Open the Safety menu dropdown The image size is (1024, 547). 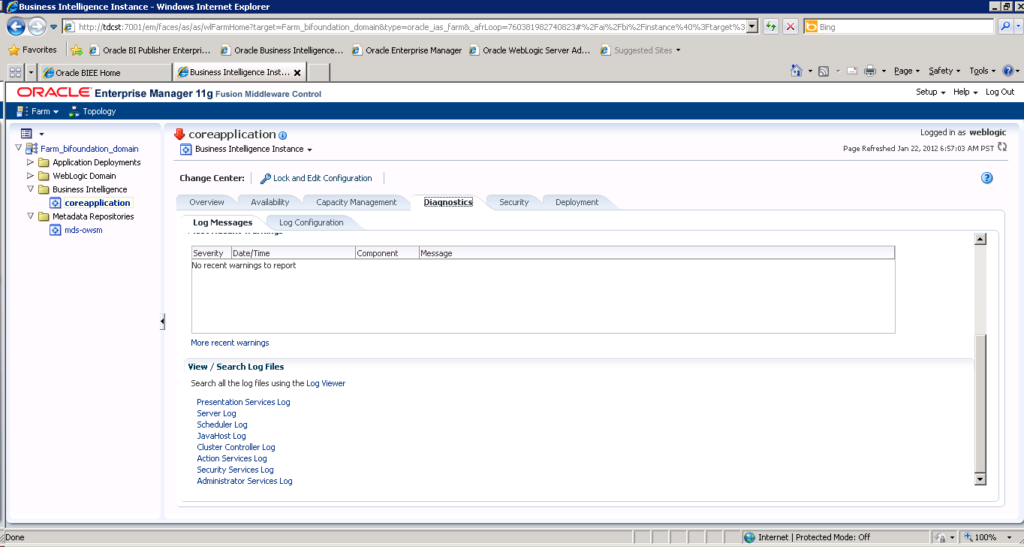944,71
